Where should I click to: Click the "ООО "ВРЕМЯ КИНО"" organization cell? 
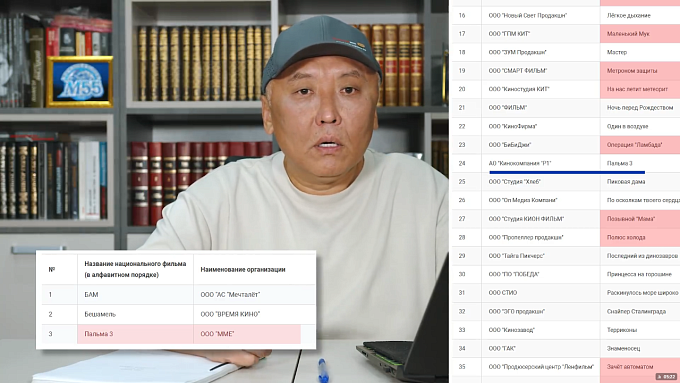pyautogui.click(x=254, y=314)
